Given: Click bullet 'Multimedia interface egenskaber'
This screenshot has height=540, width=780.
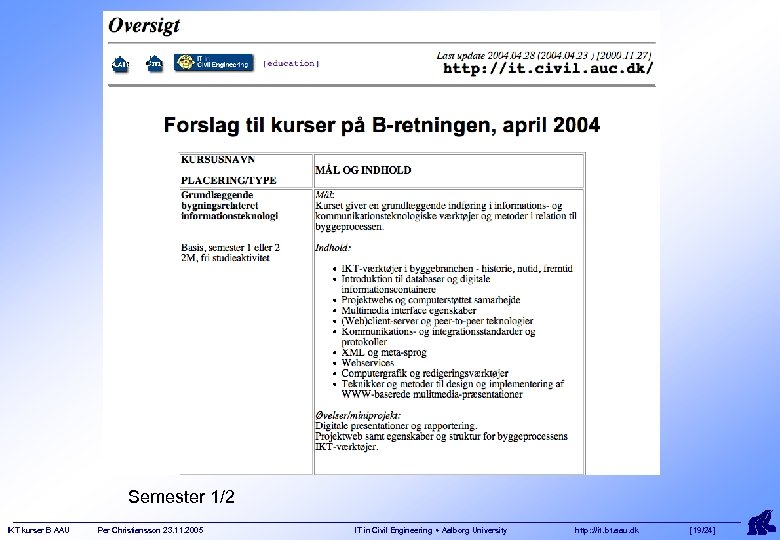Looking at the screenshot, I should [x=408, y=310].
